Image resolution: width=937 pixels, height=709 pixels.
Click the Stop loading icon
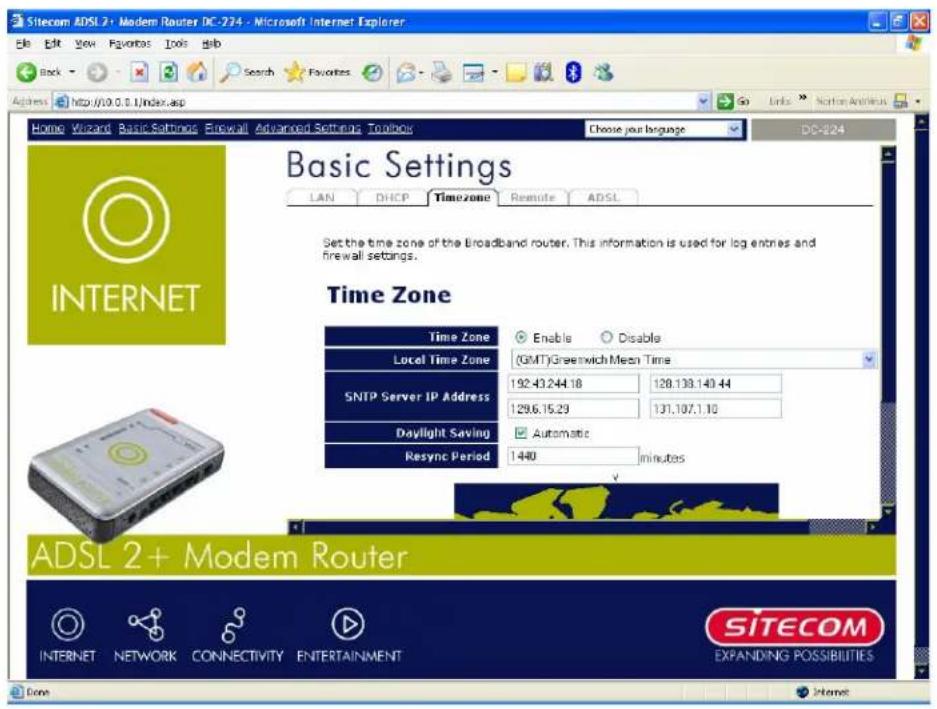(x=139, y=72)
